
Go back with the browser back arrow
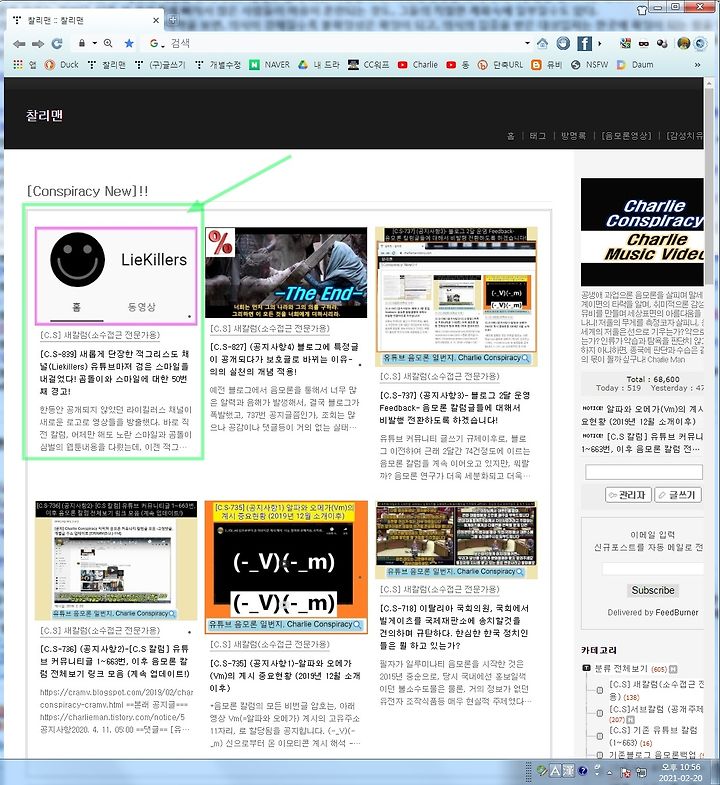[x=19, y=44]
